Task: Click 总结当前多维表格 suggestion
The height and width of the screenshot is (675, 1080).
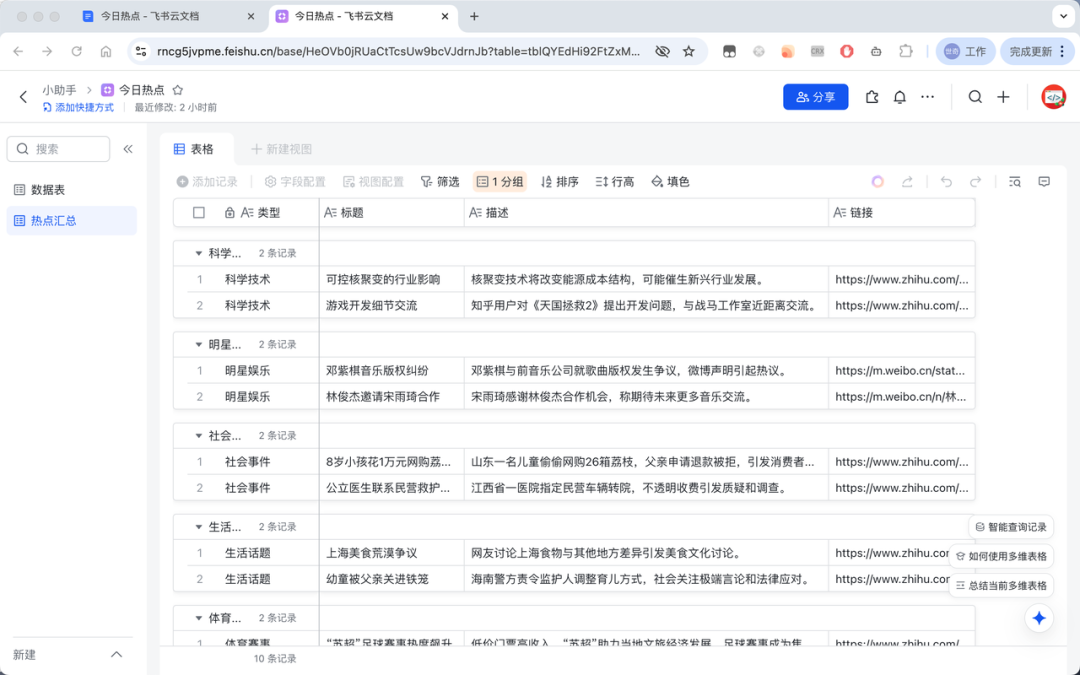Action: [1001, 583]
